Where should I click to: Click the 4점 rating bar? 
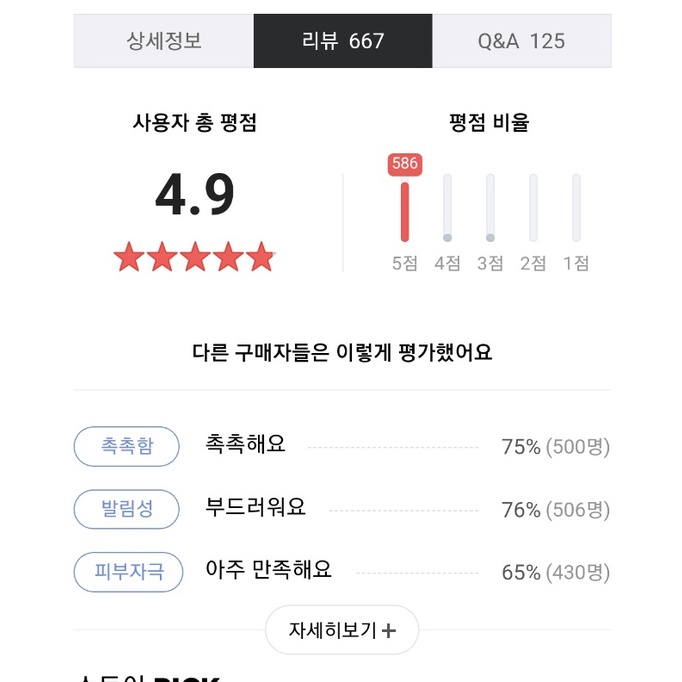pos(447,209)
